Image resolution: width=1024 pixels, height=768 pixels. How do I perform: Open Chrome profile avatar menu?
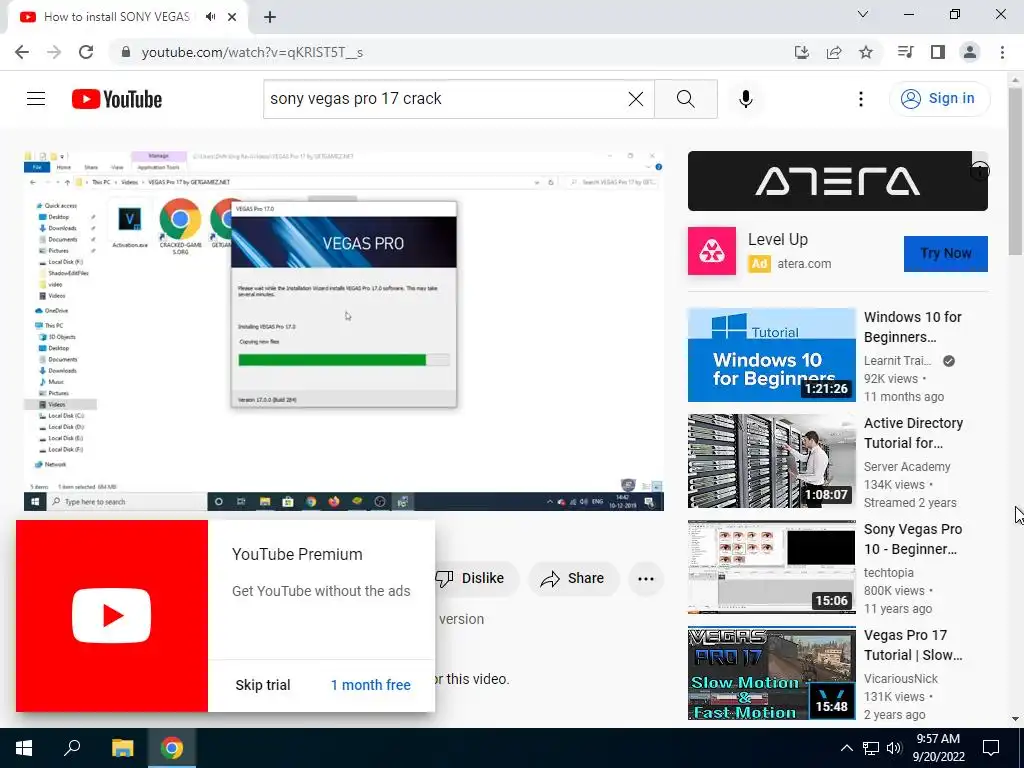tap(970, 52)
